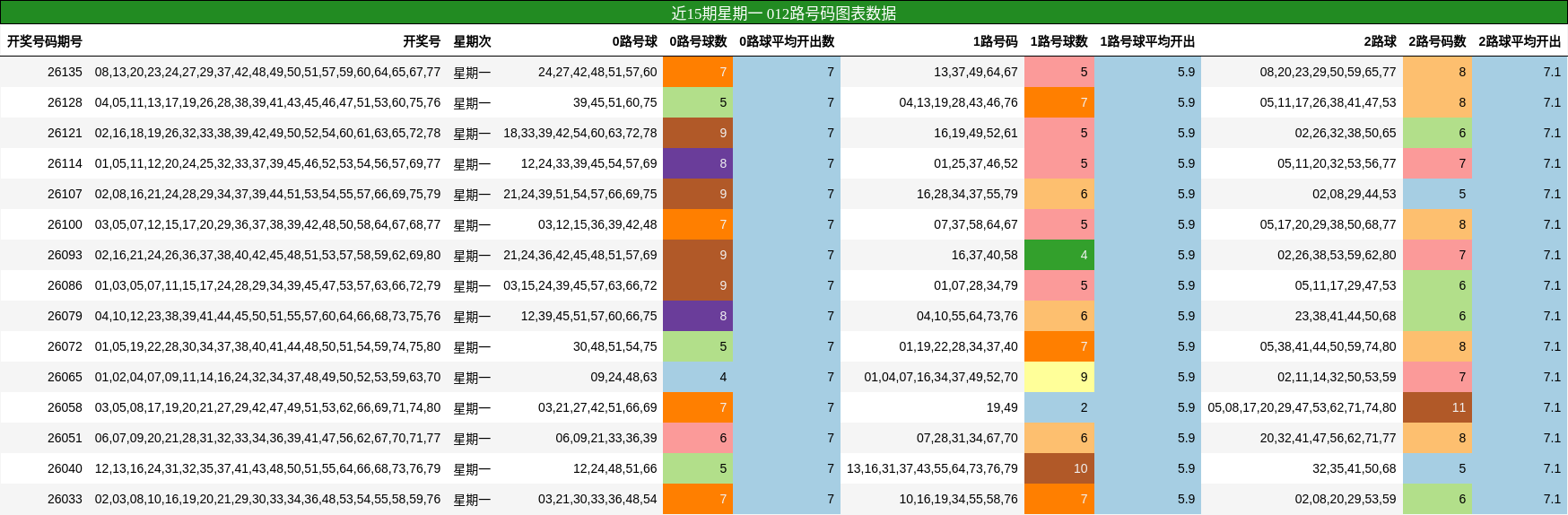Click 2路球 cell 02,26,32,38,50,65
The image size is (1568, 515).
1346,133
